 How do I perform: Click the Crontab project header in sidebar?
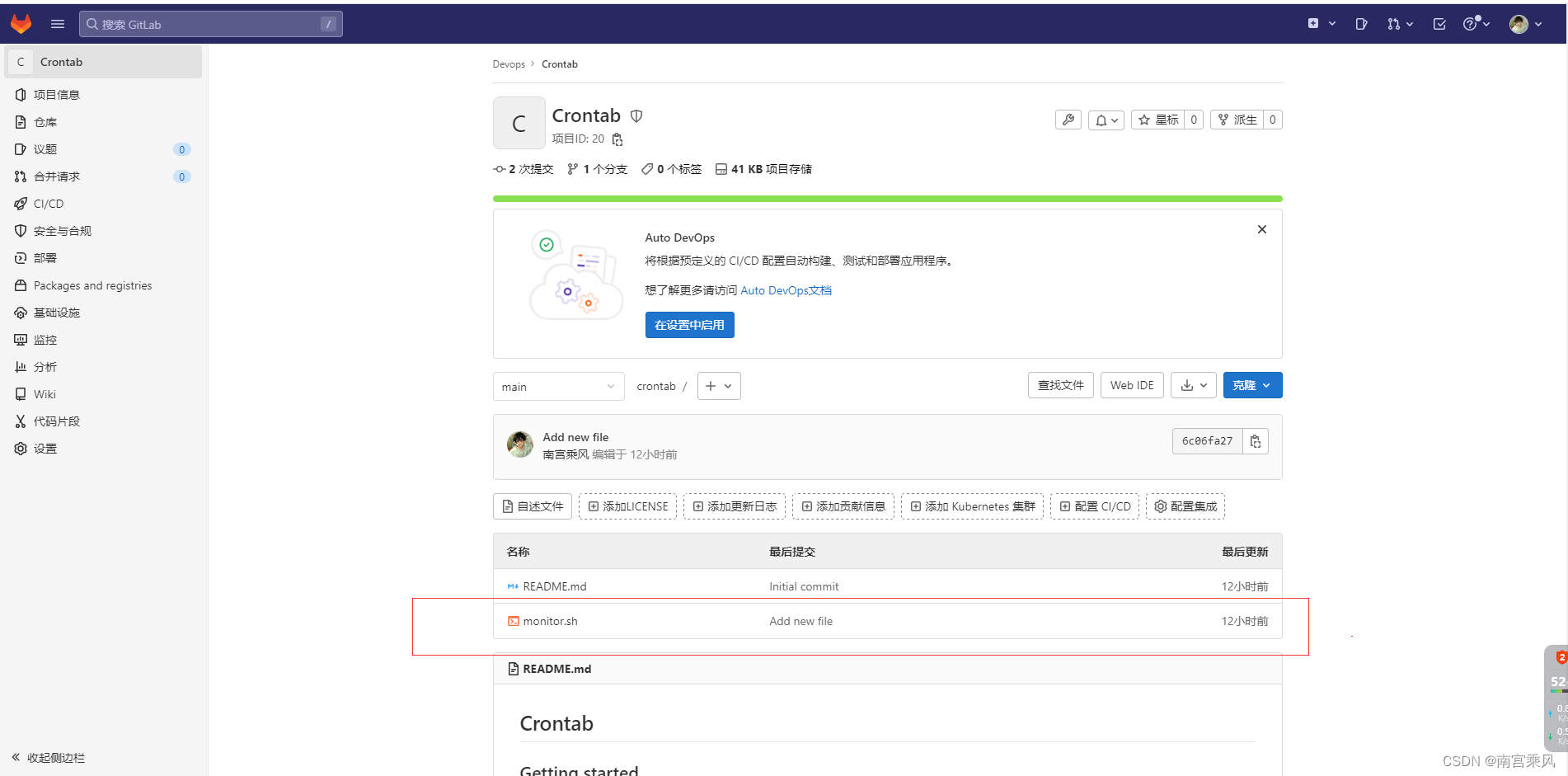coord(103,62)
